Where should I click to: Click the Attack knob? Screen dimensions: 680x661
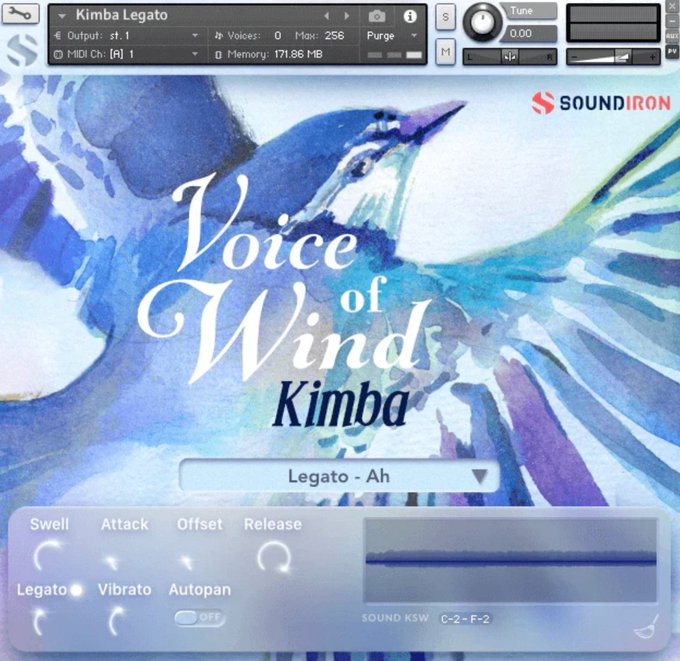click(111, 562)
